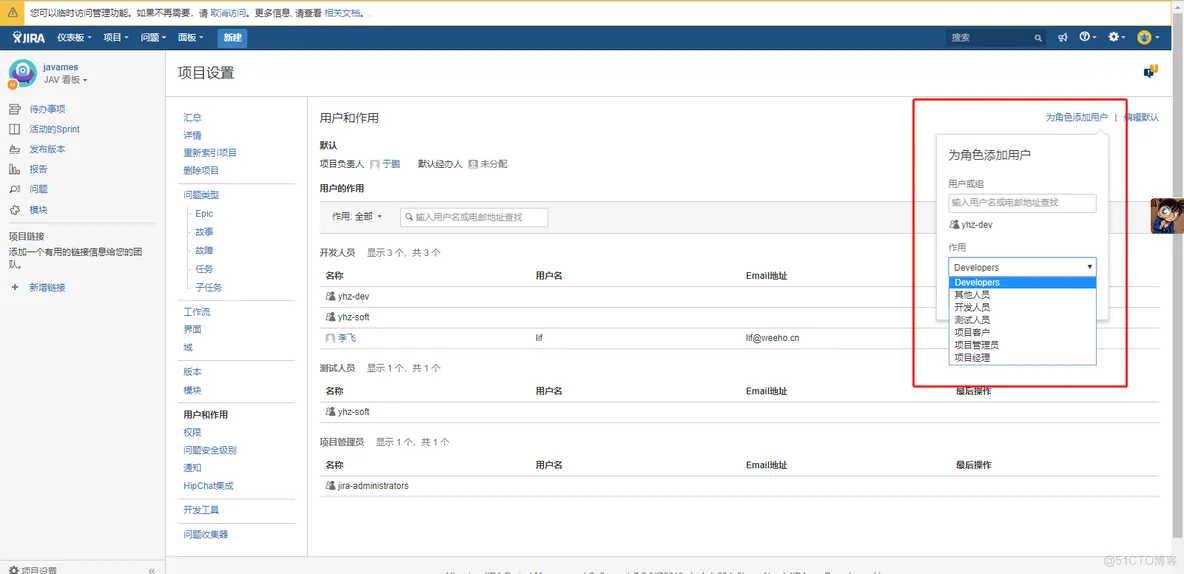The width and height of the screenshot is (1184, 574).
Task: Open the 工作流 settings link
Action: point(197,312)
